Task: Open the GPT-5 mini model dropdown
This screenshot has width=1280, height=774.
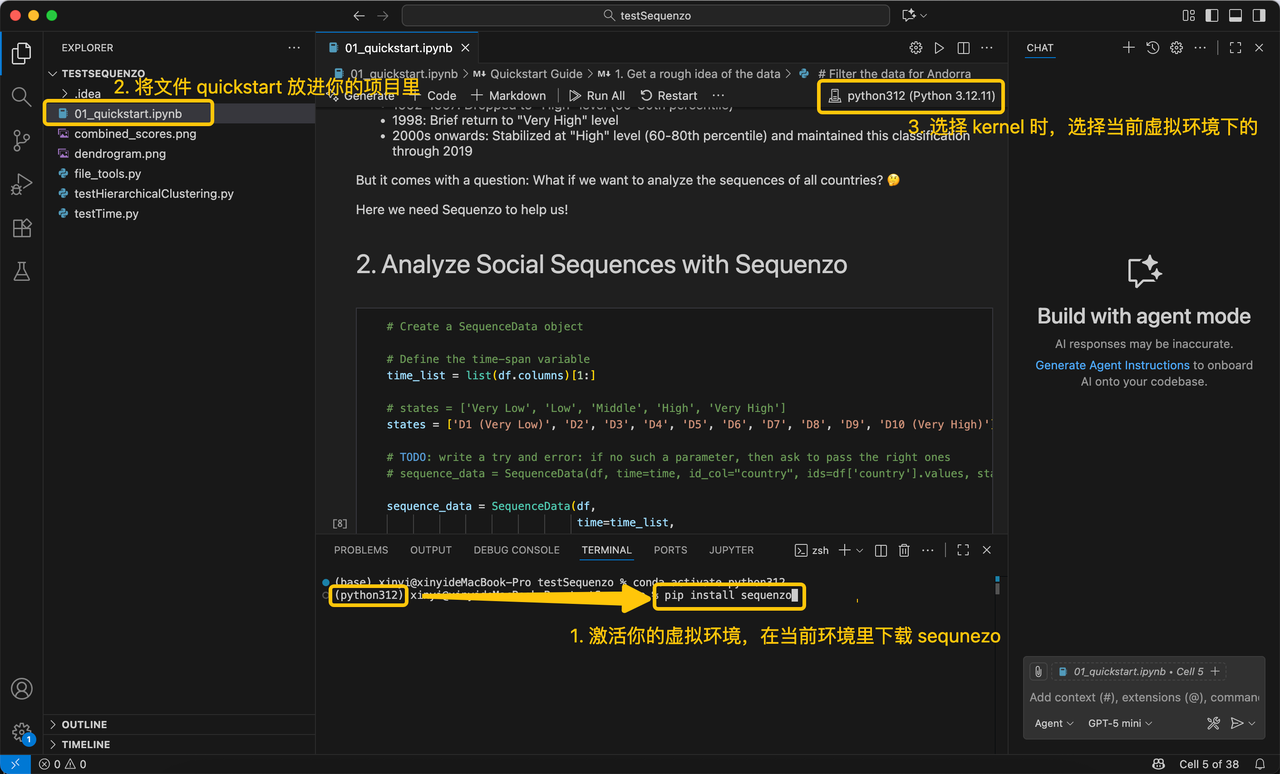Action: tap(1120, 723)
